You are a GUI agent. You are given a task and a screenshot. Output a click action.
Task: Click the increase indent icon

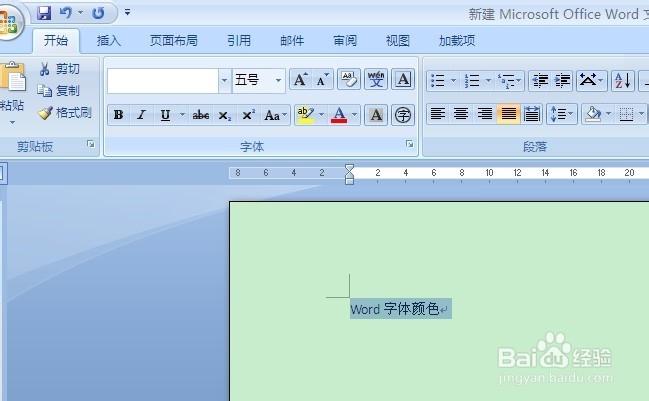point(562,80)
